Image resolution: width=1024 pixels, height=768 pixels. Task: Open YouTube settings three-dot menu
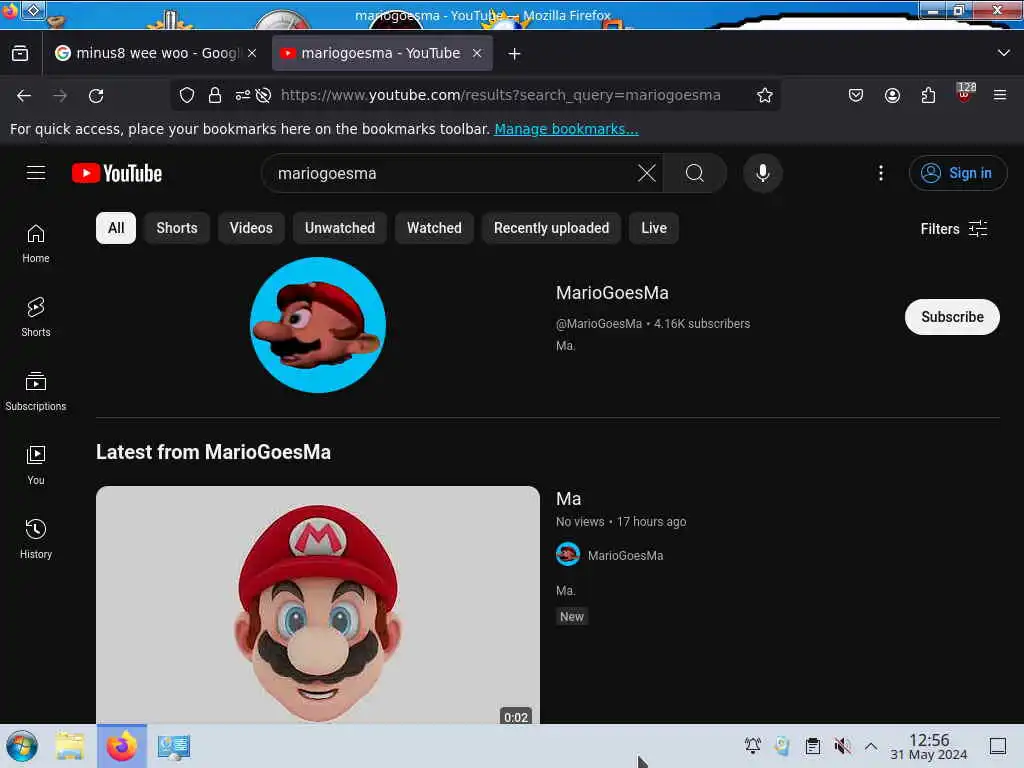coord(881,173)
